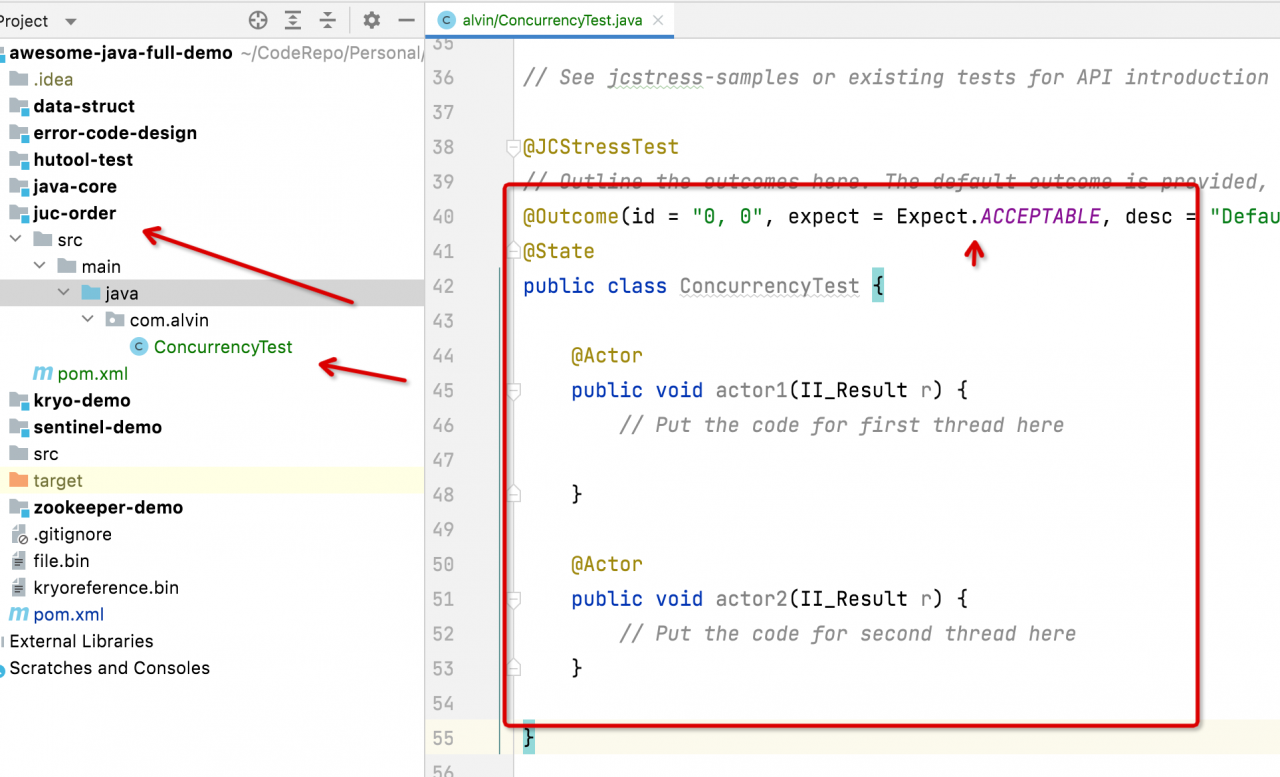Hide the Project tool window with minus icon
Screen dimensions: 1280x777
pyautogui.click(x=405, y=20)
